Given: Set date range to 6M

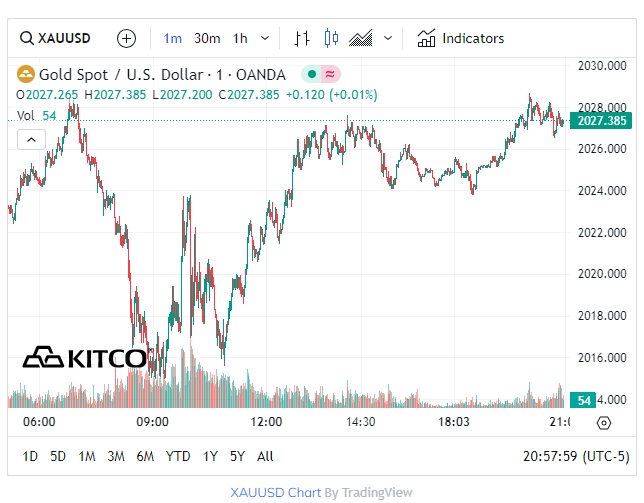Looking at the screenshot, I should [x=145, y=456].
